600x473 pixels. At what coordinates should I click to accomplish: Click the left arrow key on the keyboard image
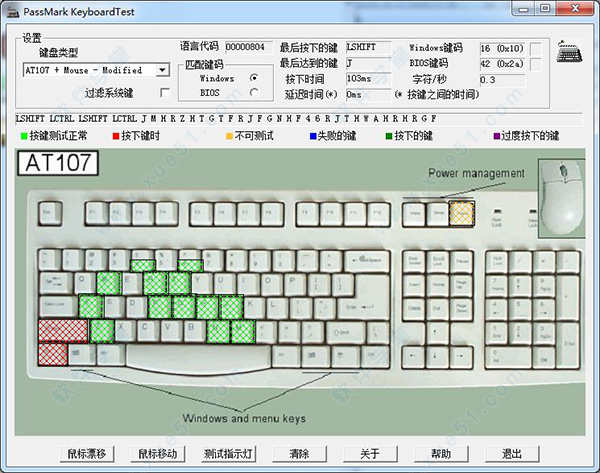(414, 356)
